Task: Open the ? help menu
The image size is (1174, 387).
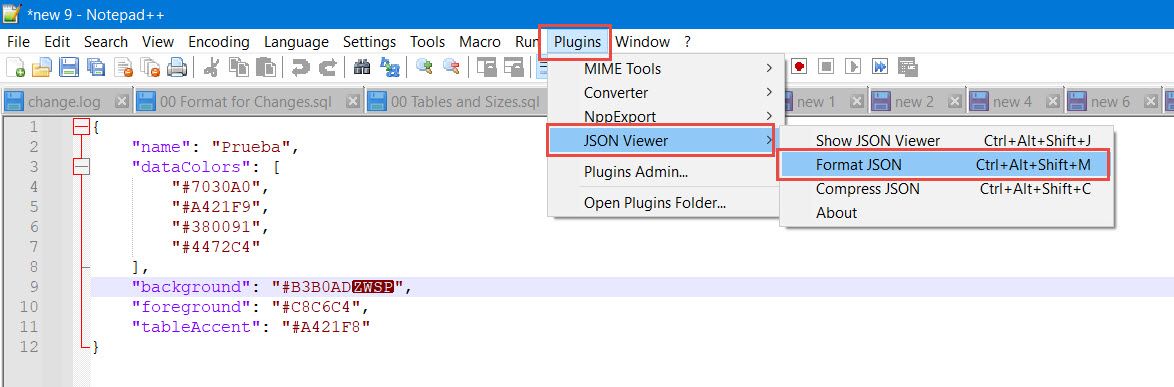Action: pos(687,42)
